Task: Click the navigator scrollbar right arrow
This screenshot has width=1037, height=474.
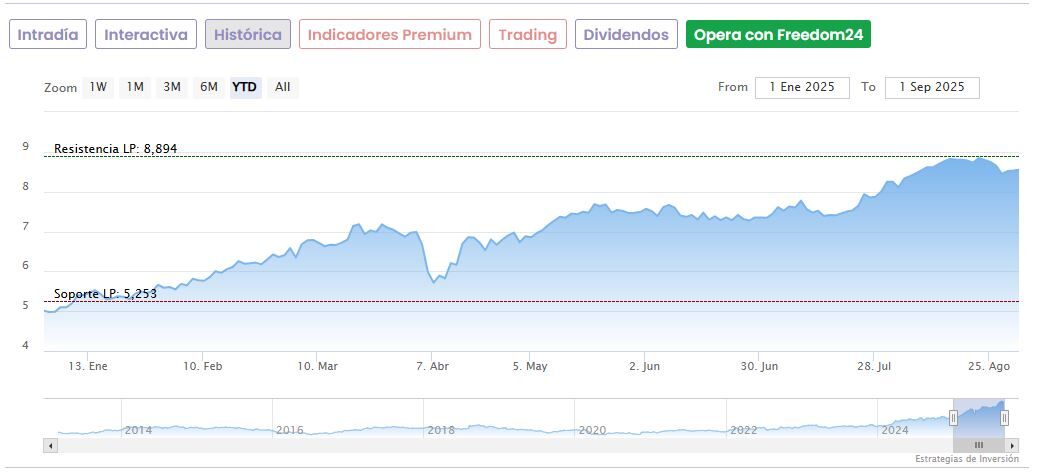Action: click(x=1012, y=445)
